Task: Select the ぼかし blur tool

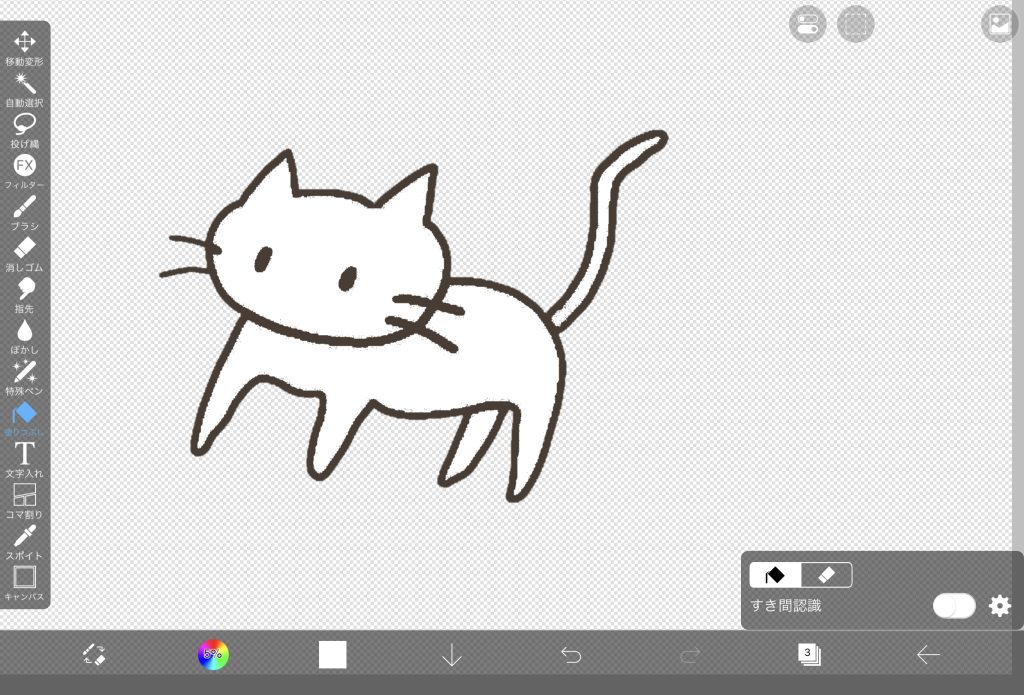Action: pos(24,335)
